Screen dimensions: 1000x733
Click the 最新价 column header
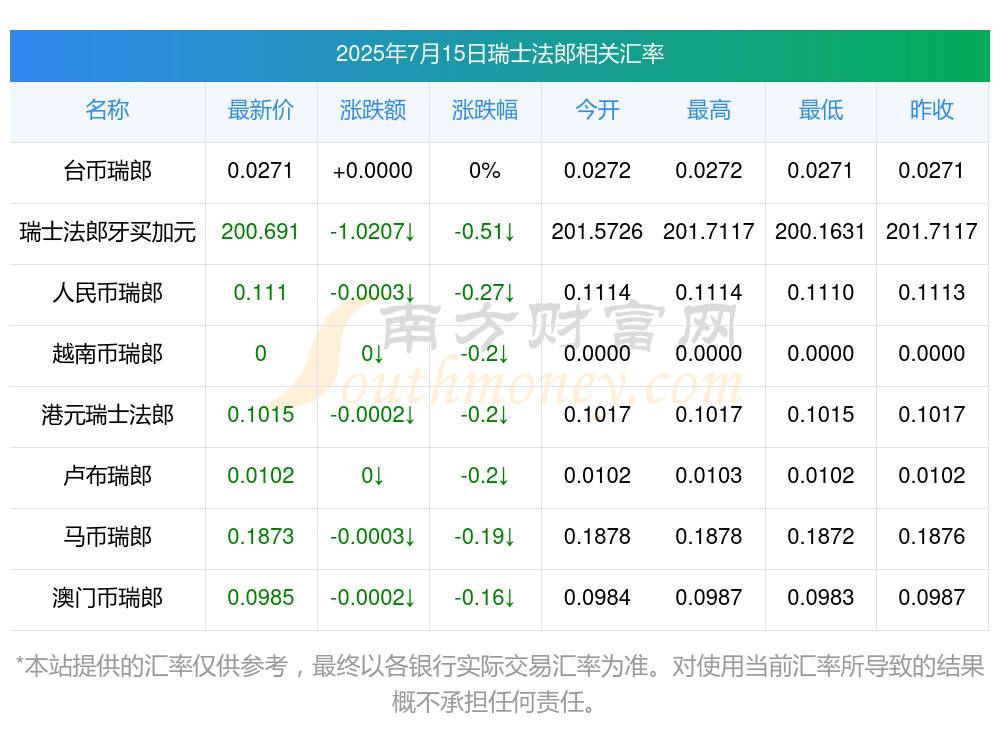(x=260, y=110)
